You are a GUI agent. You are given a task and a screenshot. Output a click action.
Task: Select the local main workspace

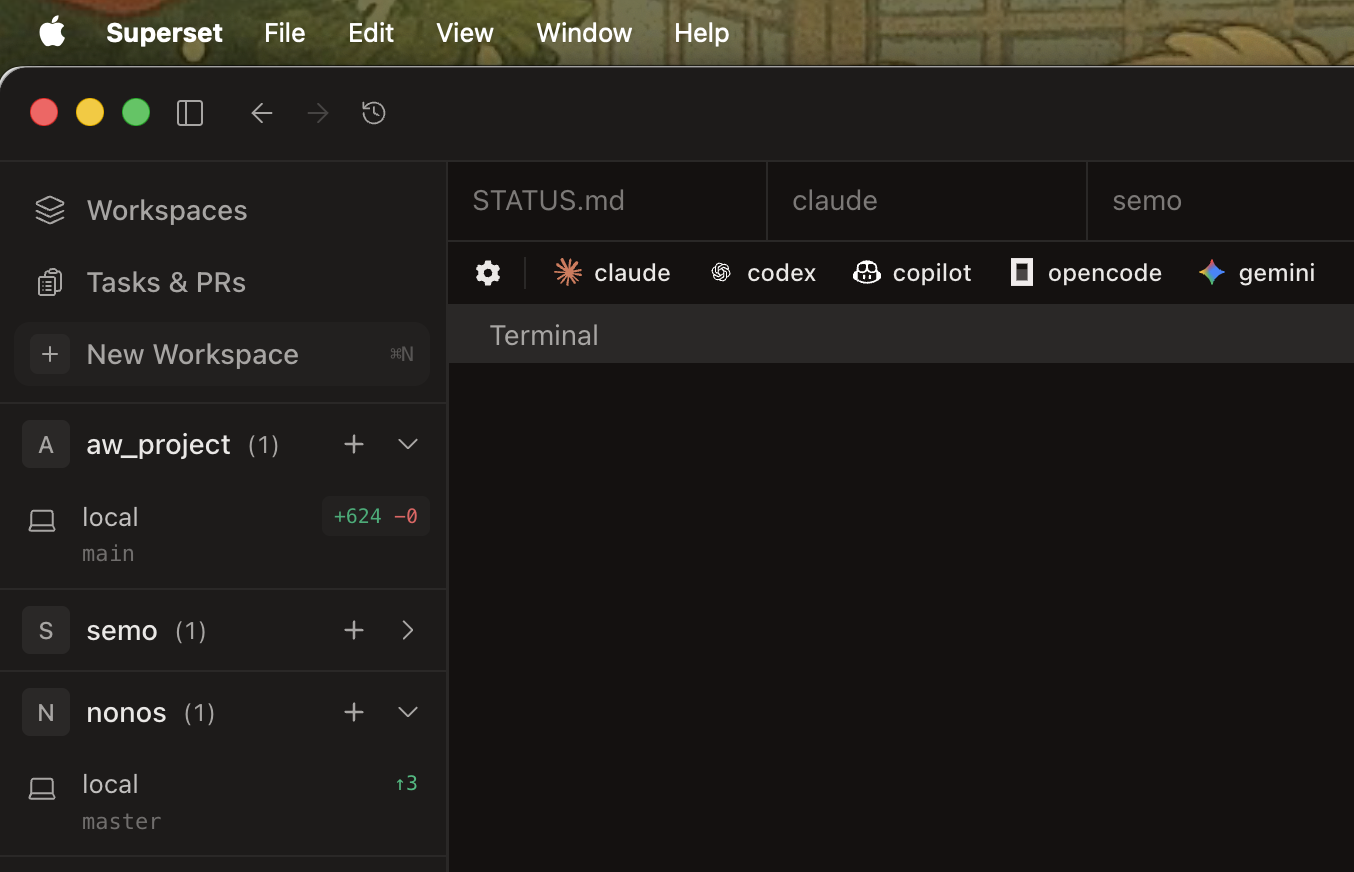pos(222,534)
